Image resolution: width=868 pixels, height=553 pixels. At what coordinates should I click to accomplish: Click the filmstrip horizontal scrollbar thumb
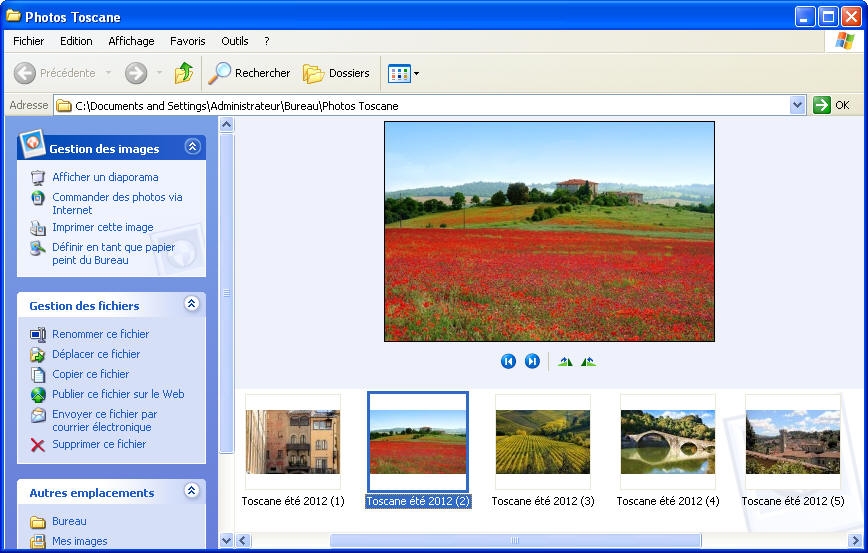[x=515, y=540]
